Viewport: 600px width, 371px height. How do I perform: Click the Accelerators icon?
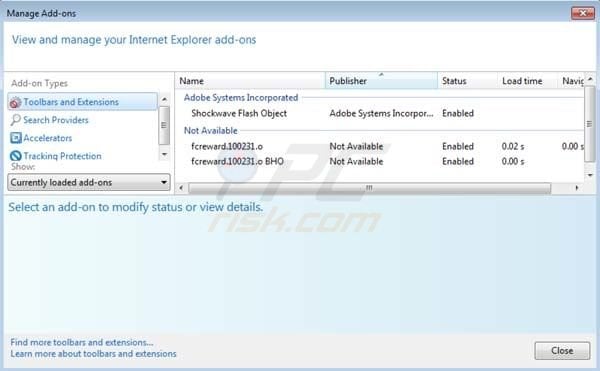[16, 138]
